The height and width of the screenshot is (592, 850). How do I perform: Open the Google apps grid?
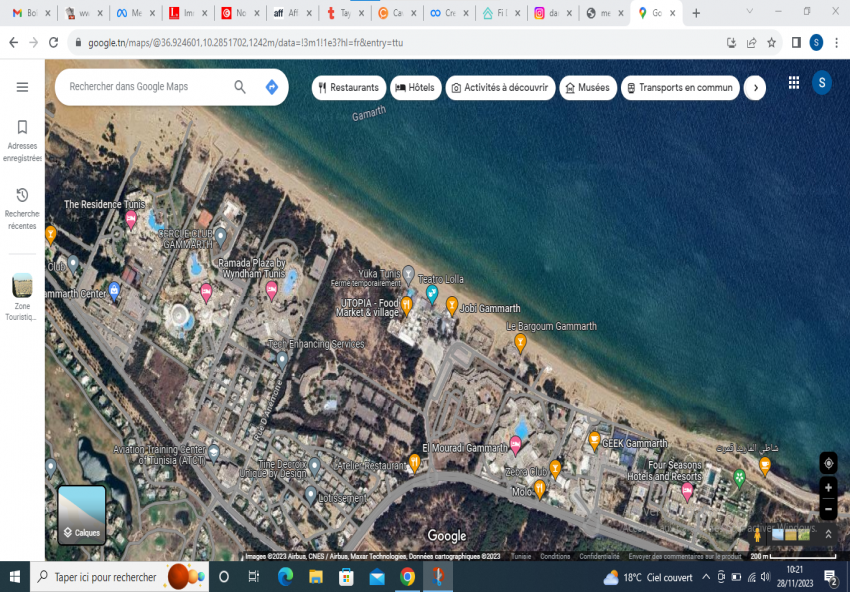click(x=794, y=83)
